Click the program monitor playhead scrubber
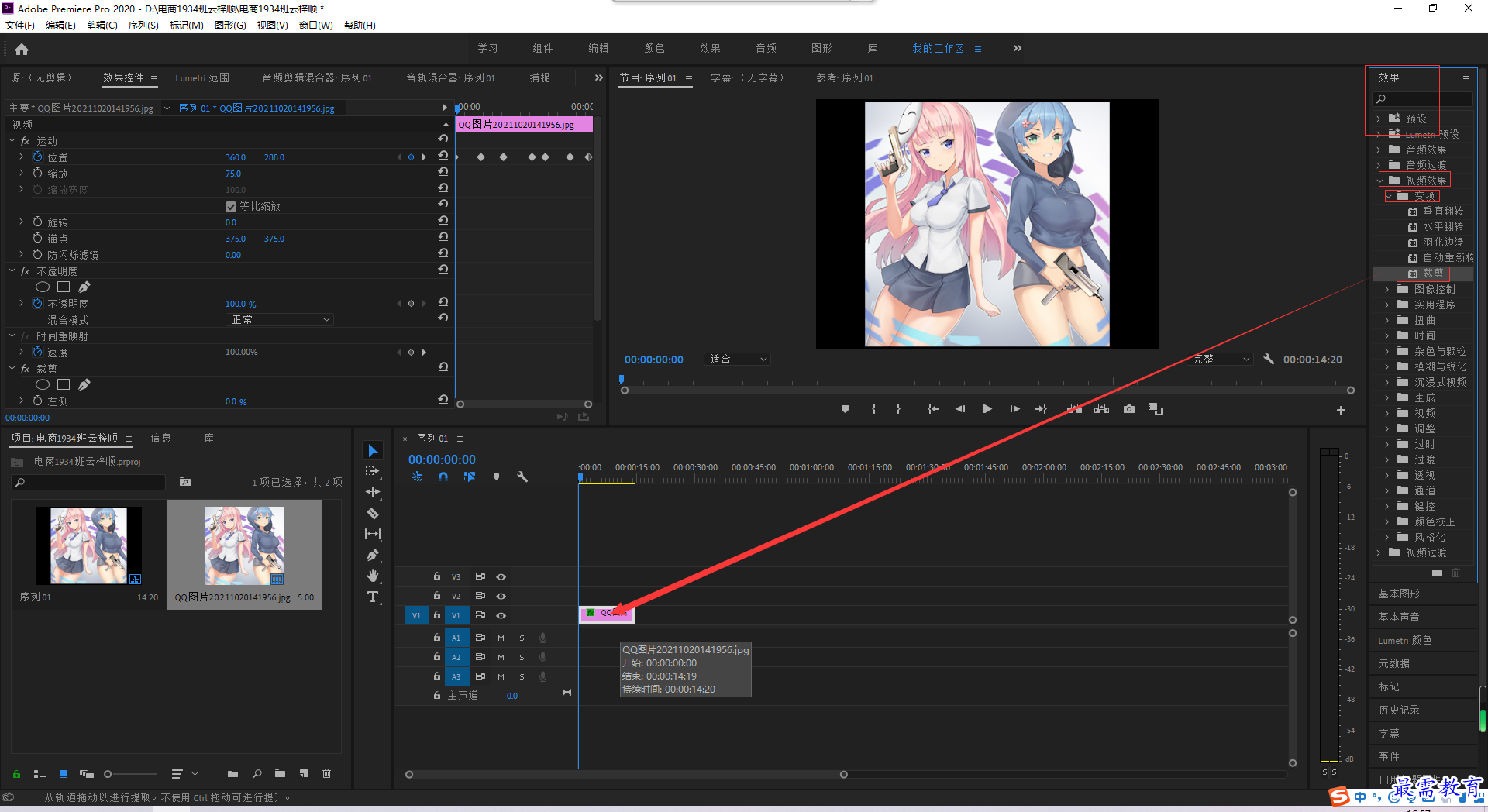This screenshot has height=812, width=1488. click(622, 380)
